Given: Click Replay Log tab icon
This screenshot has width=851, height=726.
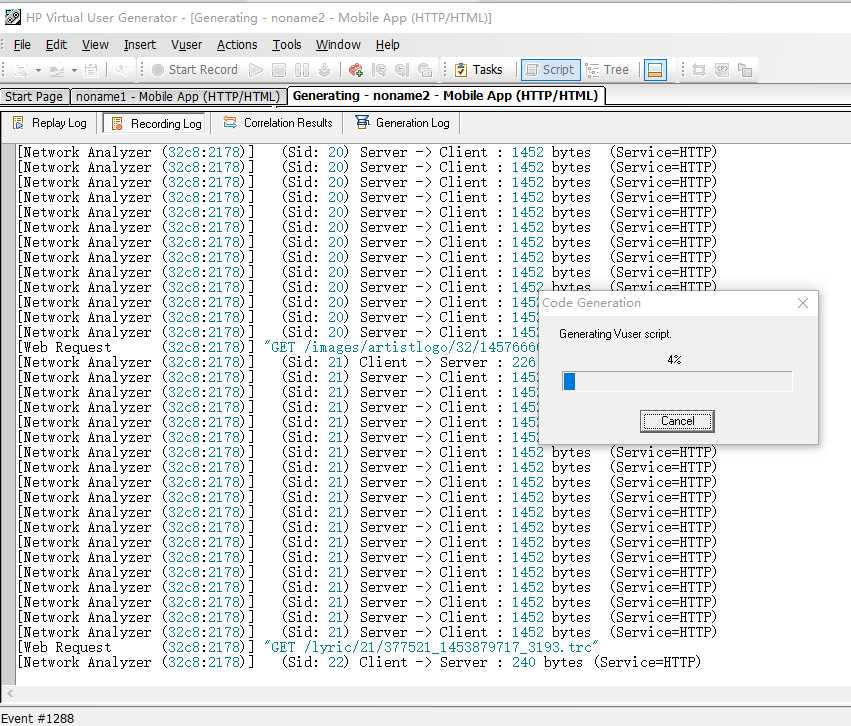Looking at the screenshot, I should coord(18,123).
